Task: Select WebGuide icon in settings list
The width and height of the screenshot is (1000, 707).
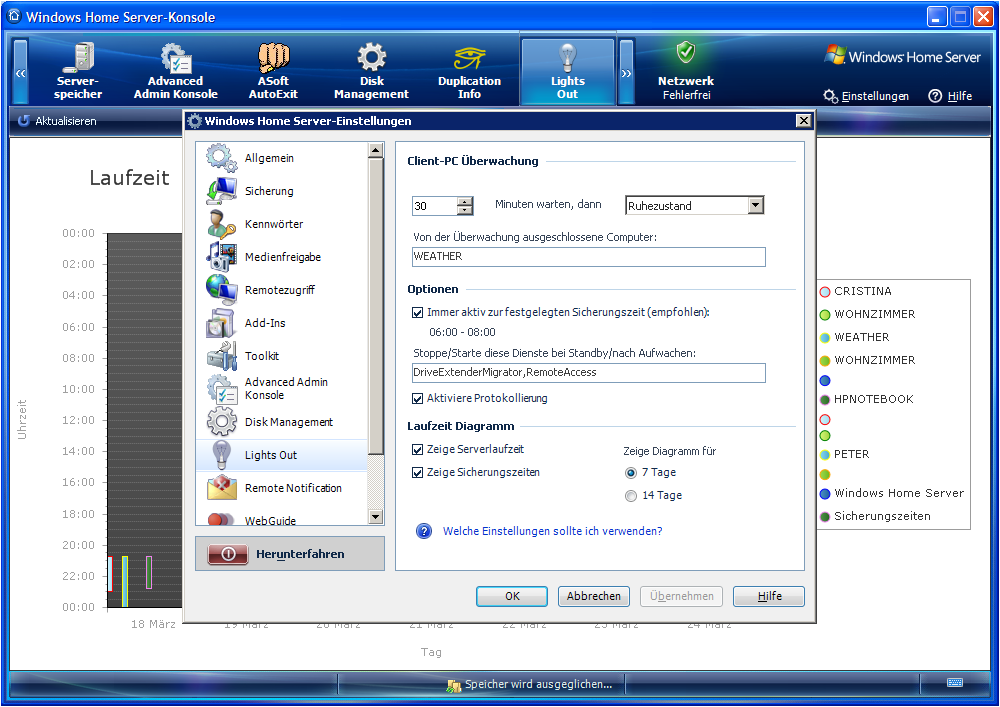Action: point(221,519)
